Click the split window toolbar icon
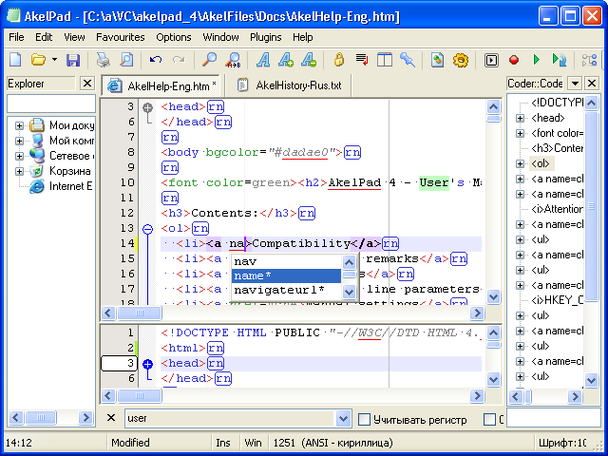The width and height of the screenshot is (608, 456). tap(385, 60)
